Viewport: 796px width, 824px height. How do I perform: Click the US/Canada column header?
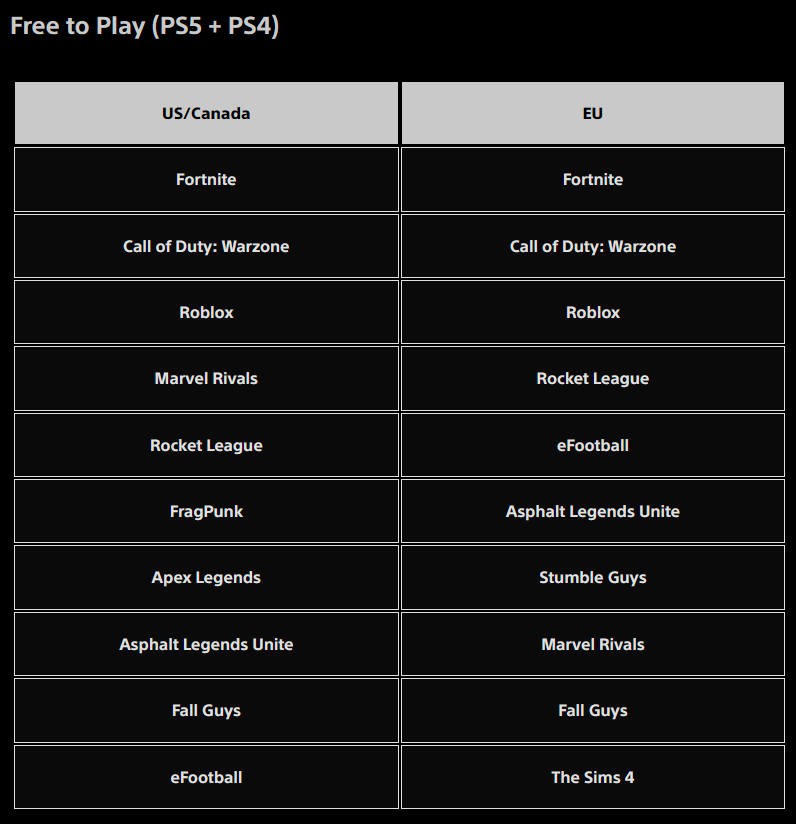[x=206, y=113]
